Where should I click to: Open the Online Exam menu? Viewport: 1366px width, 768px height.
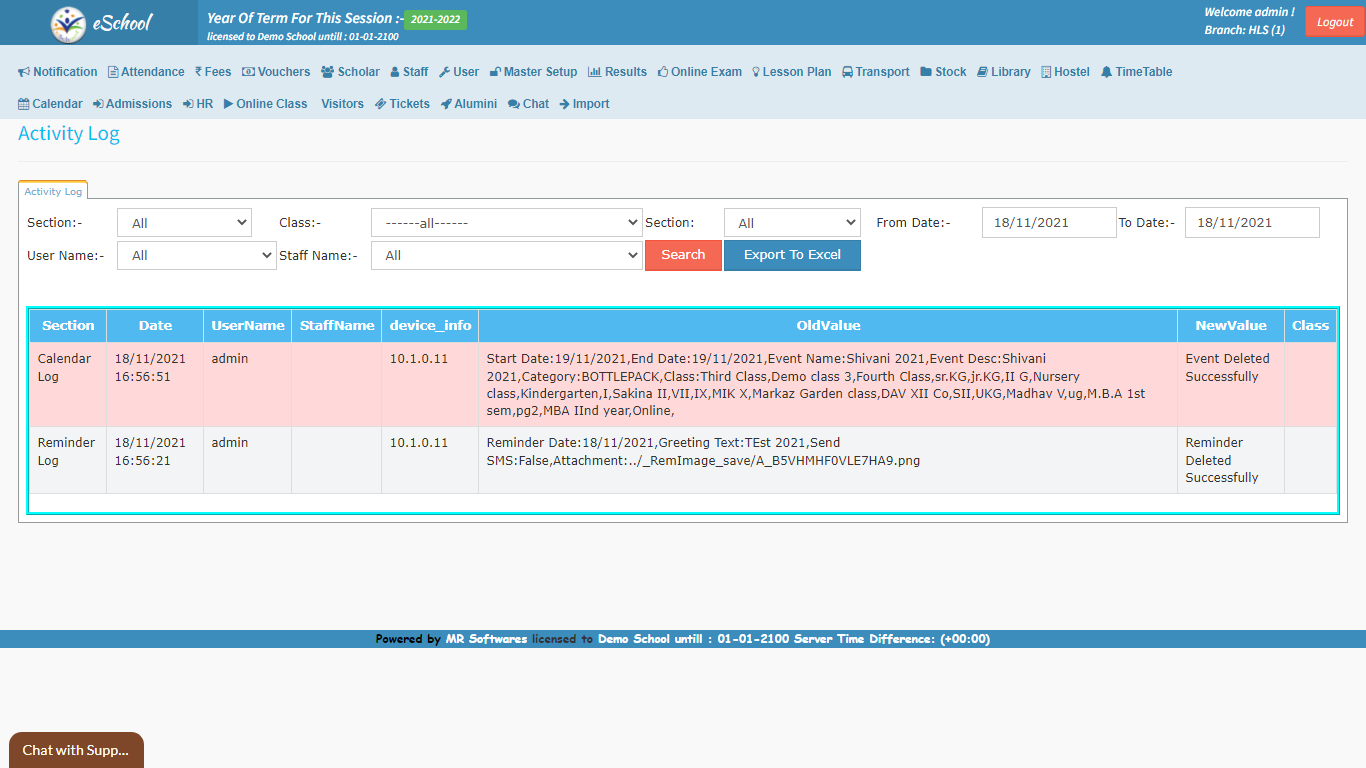point(699,72)
